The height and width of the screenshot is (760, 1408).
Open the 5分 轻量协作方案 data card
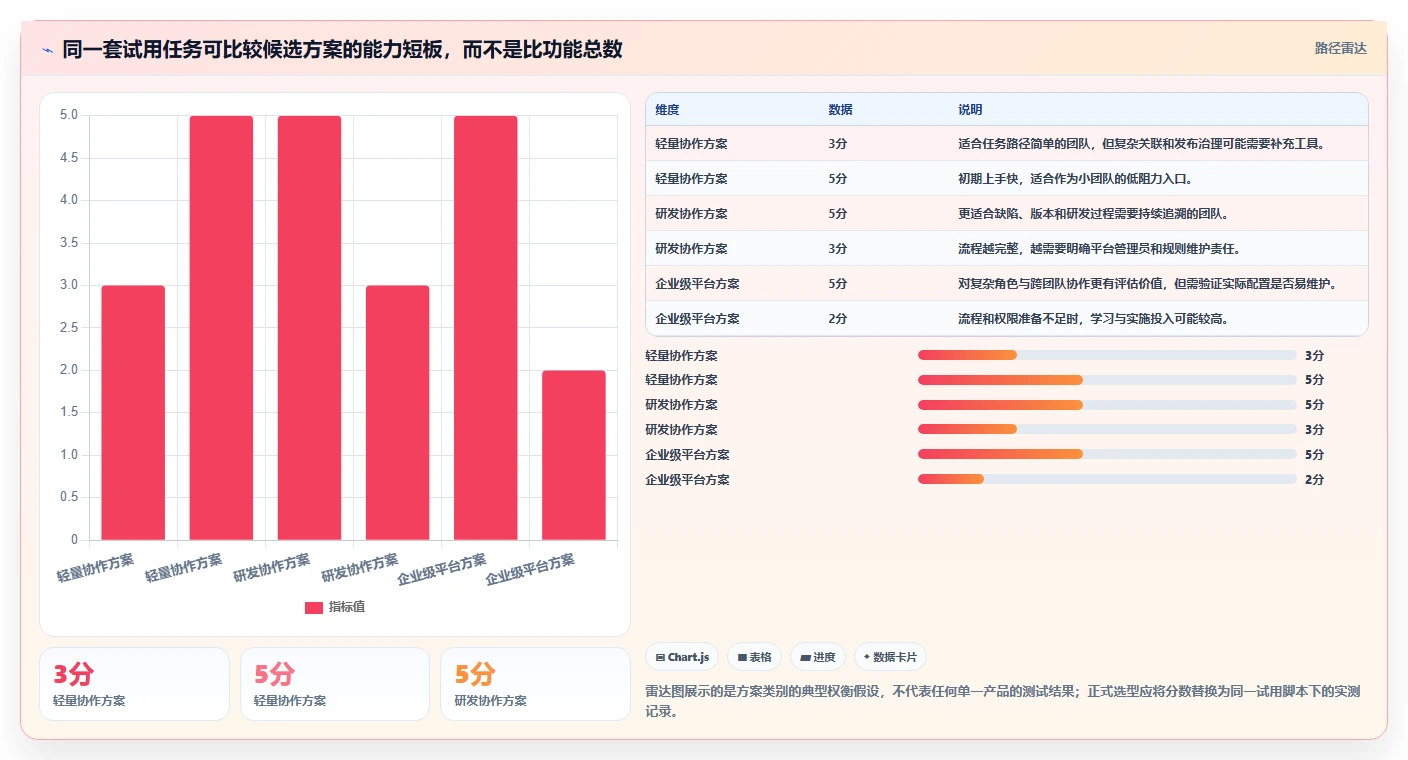point(335,684)
